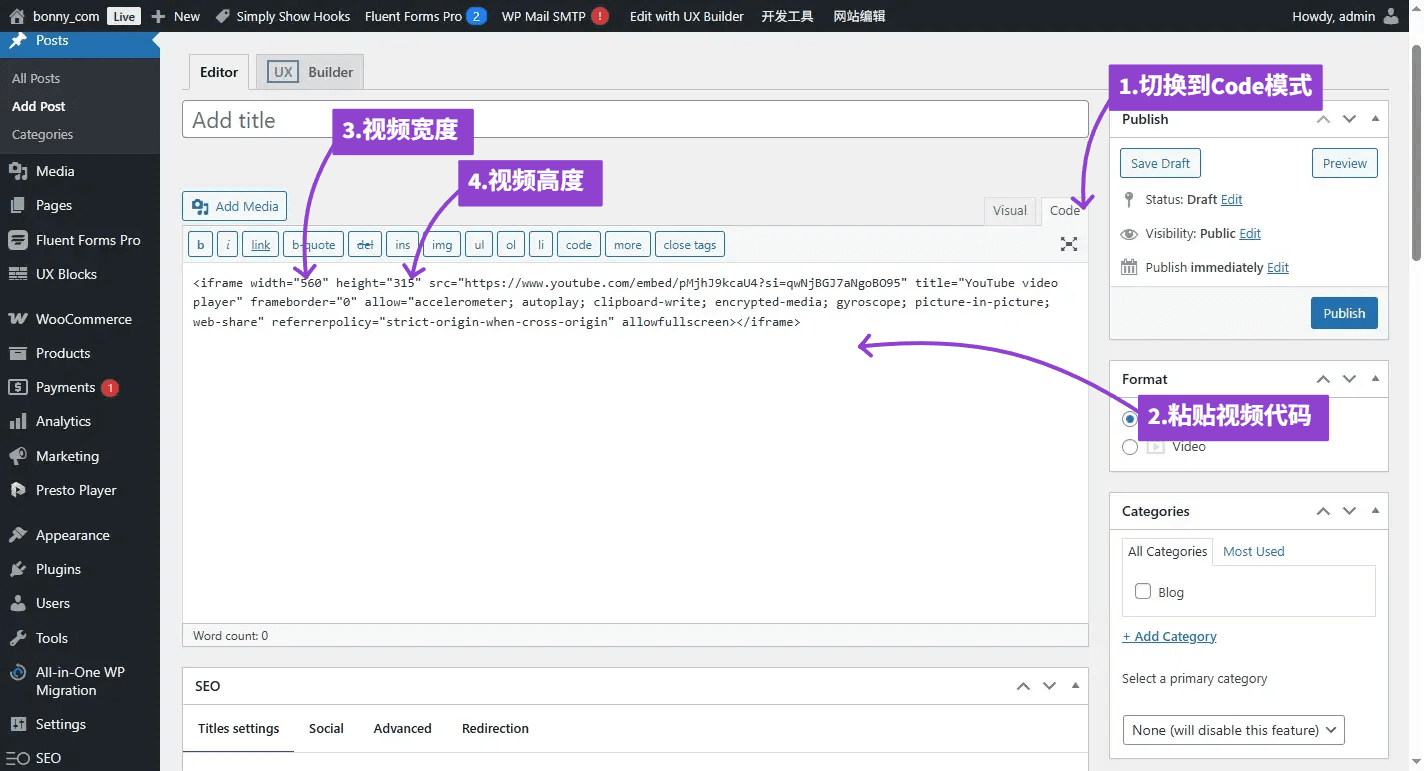
Task: Click the Add title input field
Action: 635,120
